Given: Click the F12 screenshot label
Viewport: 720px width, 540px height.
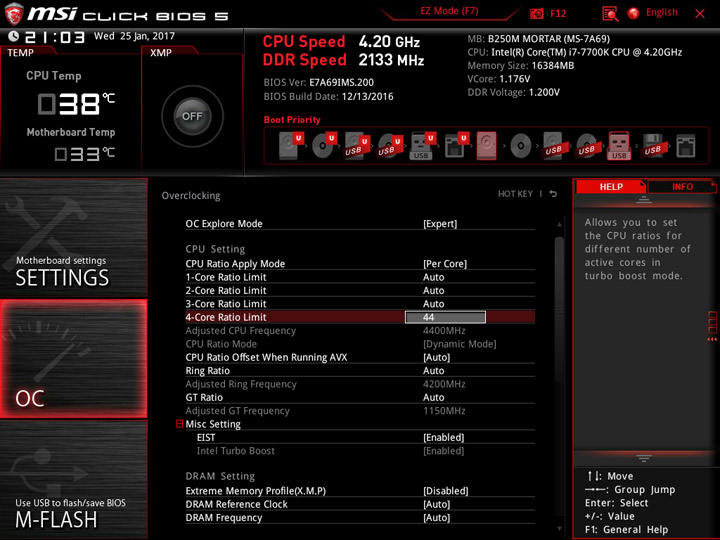Looking at the screenshot, I should (558, 13).
